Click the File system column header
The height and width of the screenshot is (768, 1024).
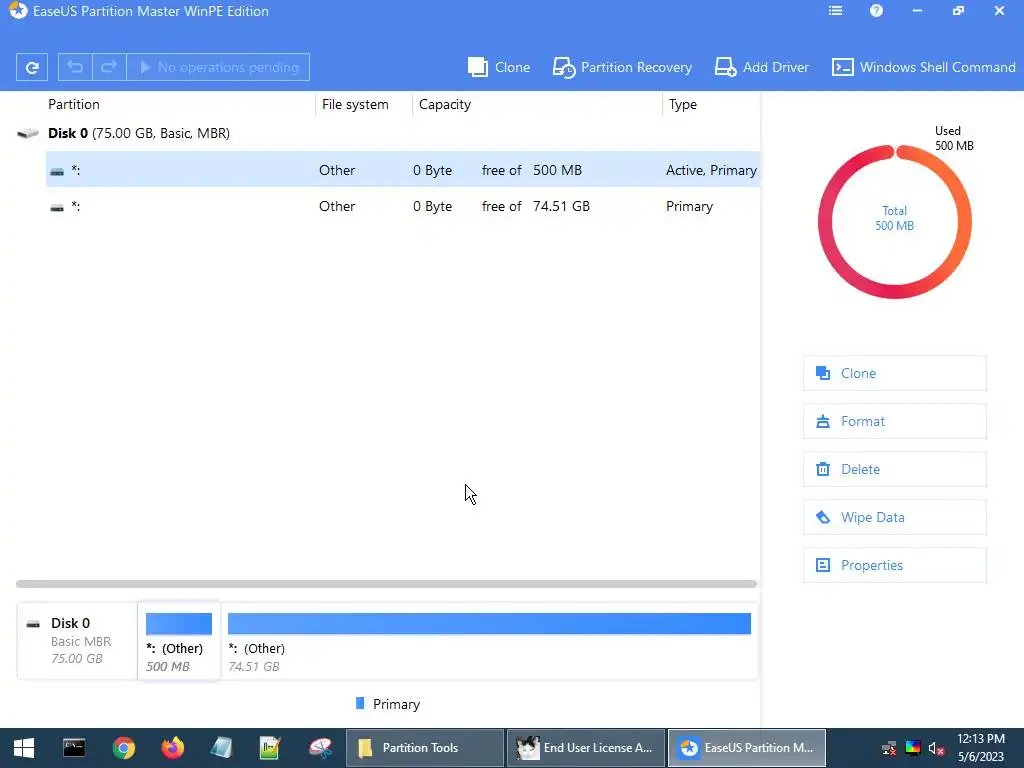[x=355, y=104]
